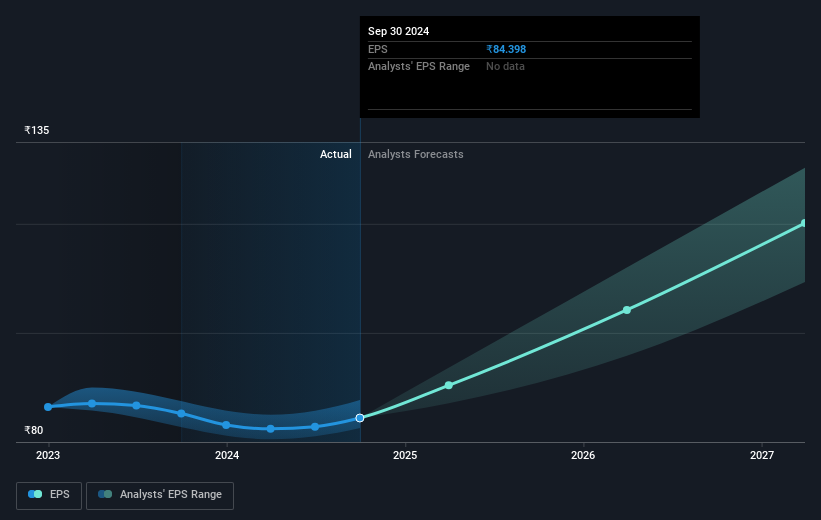Click the 'Actual' section label
Image resolution: width=821 pixels, height=520 pixels.
point(336,154)
